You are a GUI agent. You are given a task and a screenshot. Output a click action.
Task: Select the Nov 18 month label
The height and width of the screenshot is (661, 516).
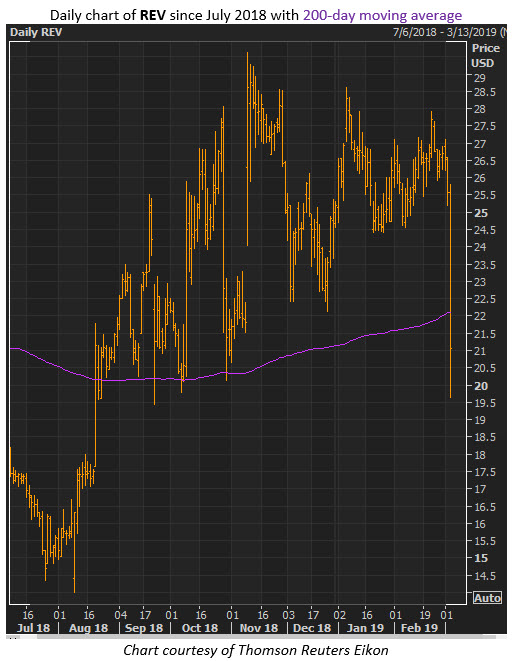click(x=259, y=628)
